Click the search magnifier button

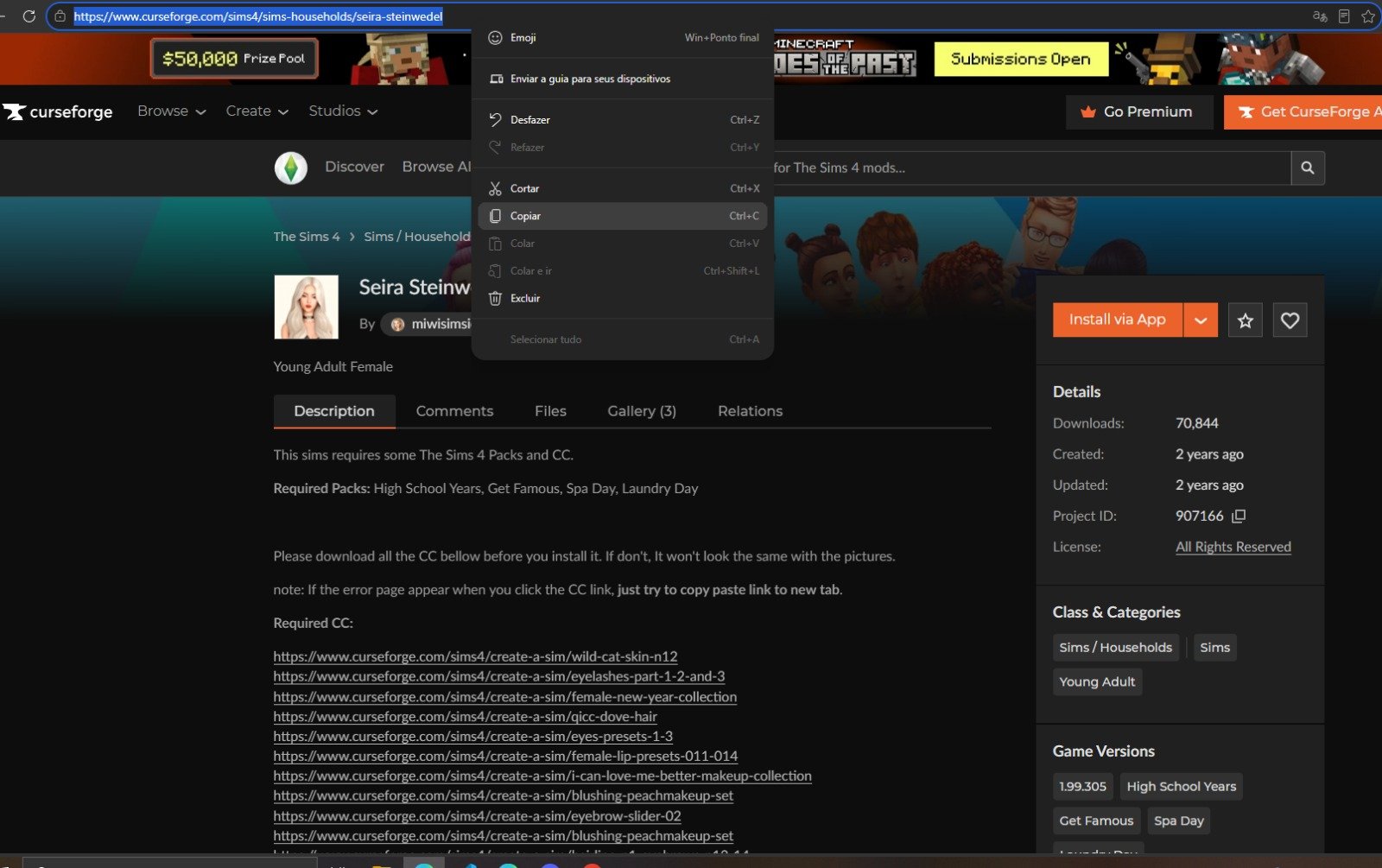[1308, 168]
